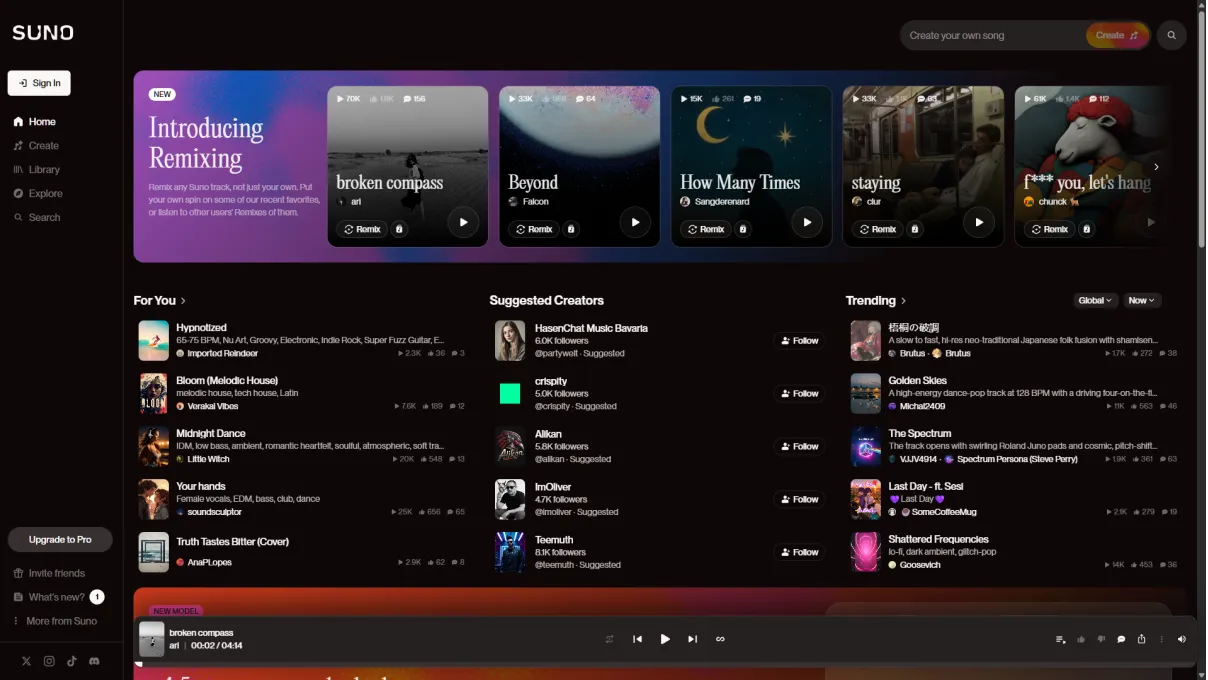This screenshot has width=1208, height=680.
Task: Toggle shuffle in the player bar
Action: 609,639
